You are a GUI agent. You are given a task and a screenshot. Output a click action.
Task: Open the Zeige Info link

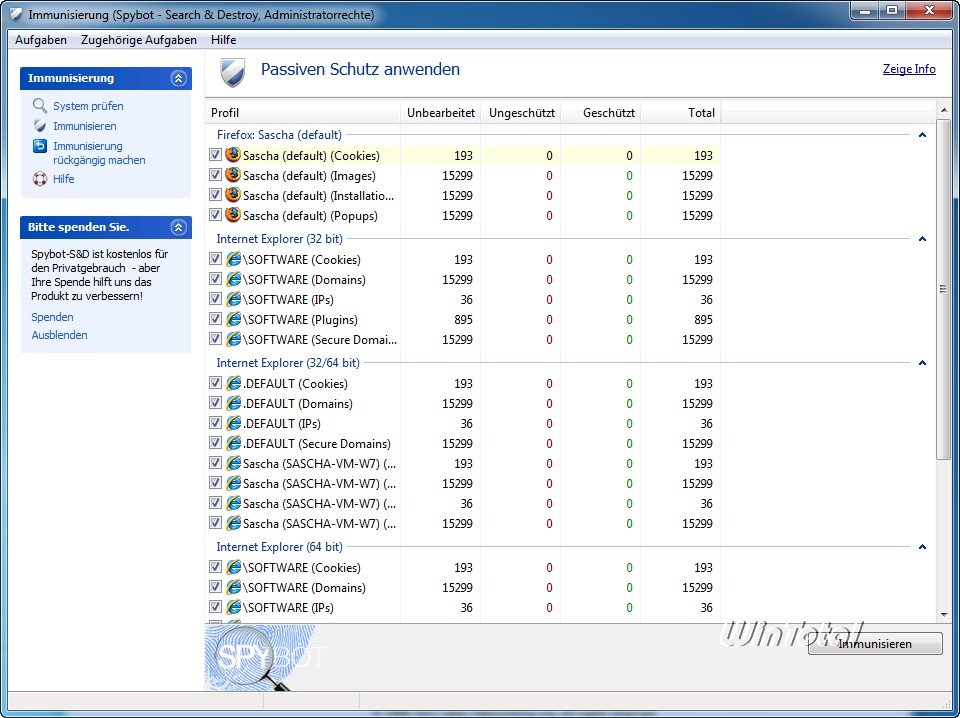(x=909, y=69)
